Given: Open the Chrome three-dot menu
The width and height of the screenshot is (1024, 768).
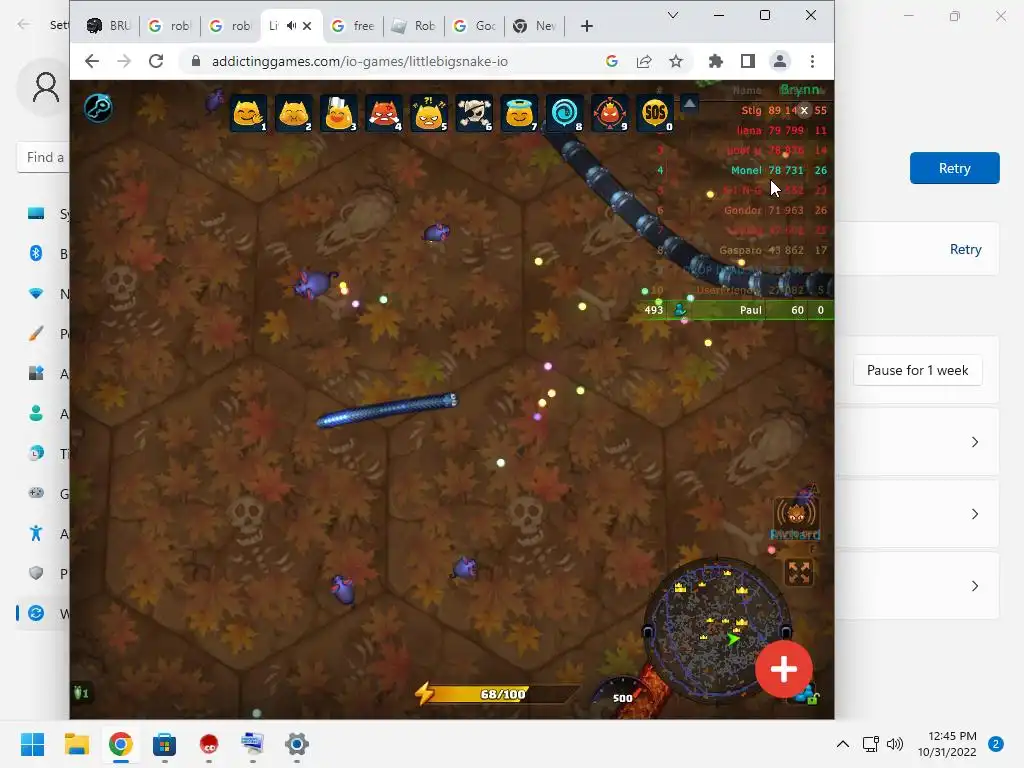Looking at the screenshot, I should click(812, 61).
